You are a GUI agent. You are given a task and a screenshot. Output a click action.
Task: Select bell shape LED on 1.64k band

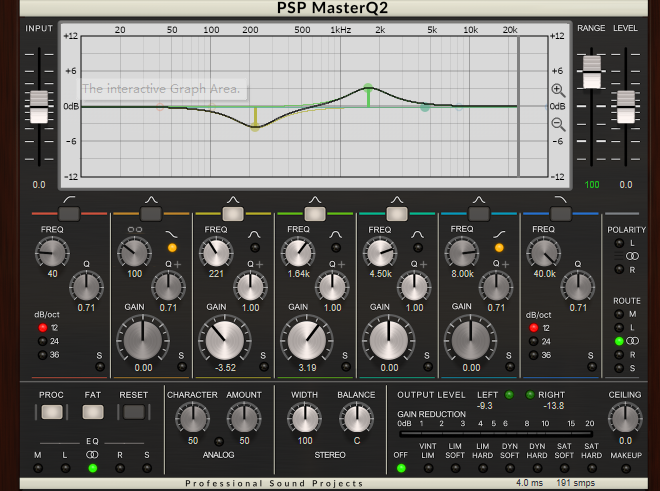tap(335, 248)
